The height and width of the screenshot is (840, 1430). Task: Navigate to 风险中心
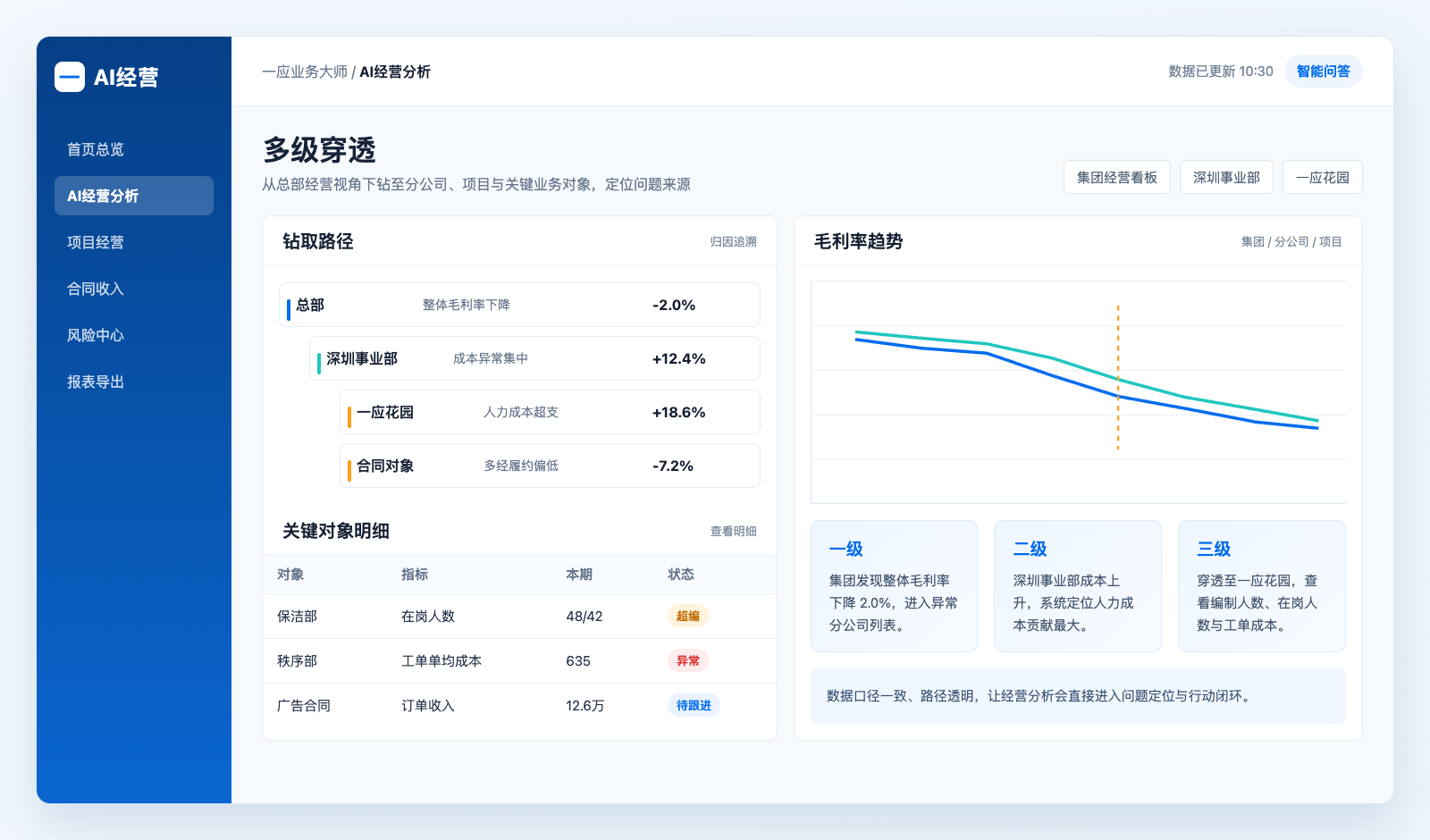(x=134, y=335)
